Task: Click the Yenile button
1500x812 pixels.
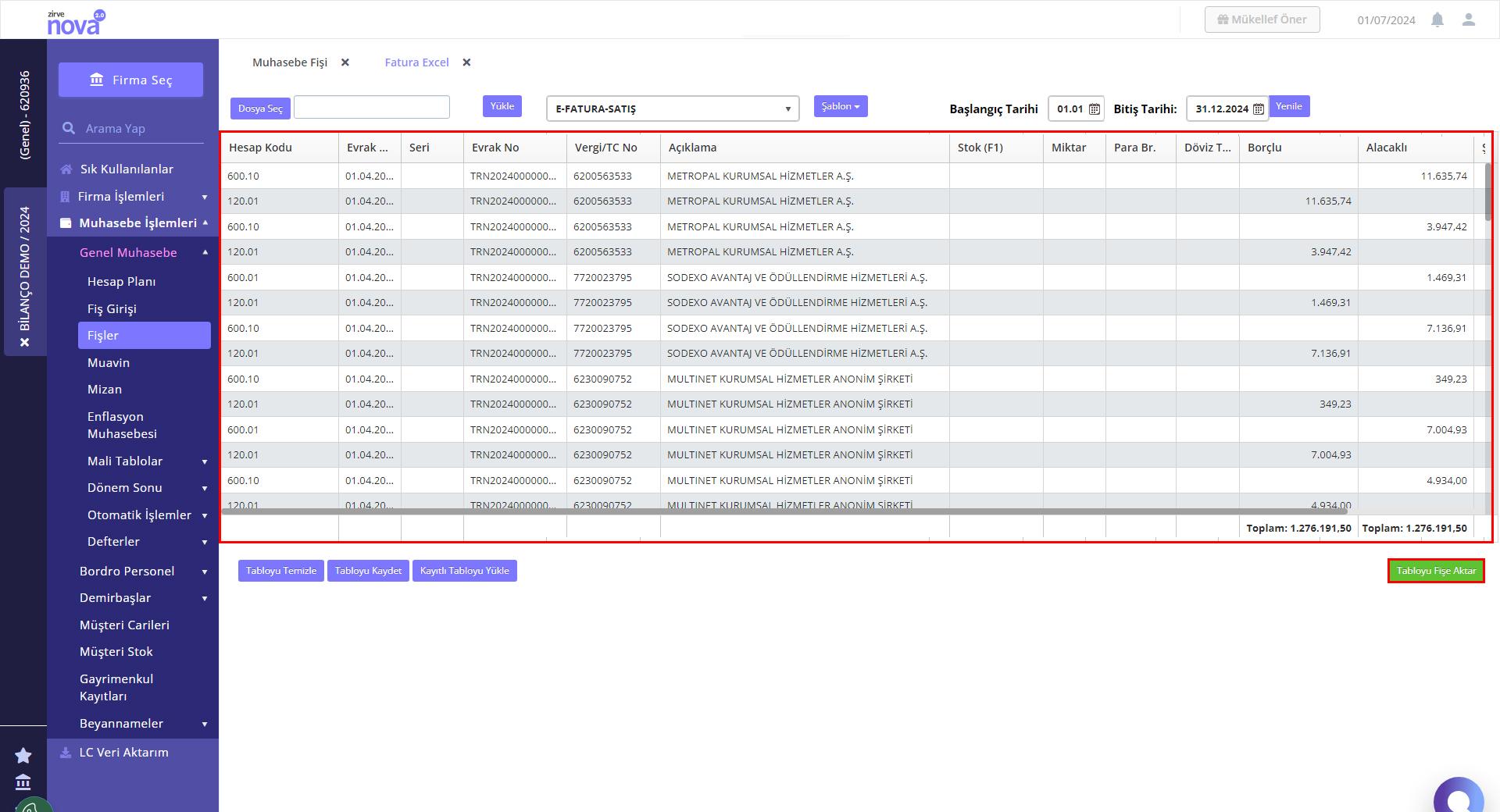Action: 1289,106
